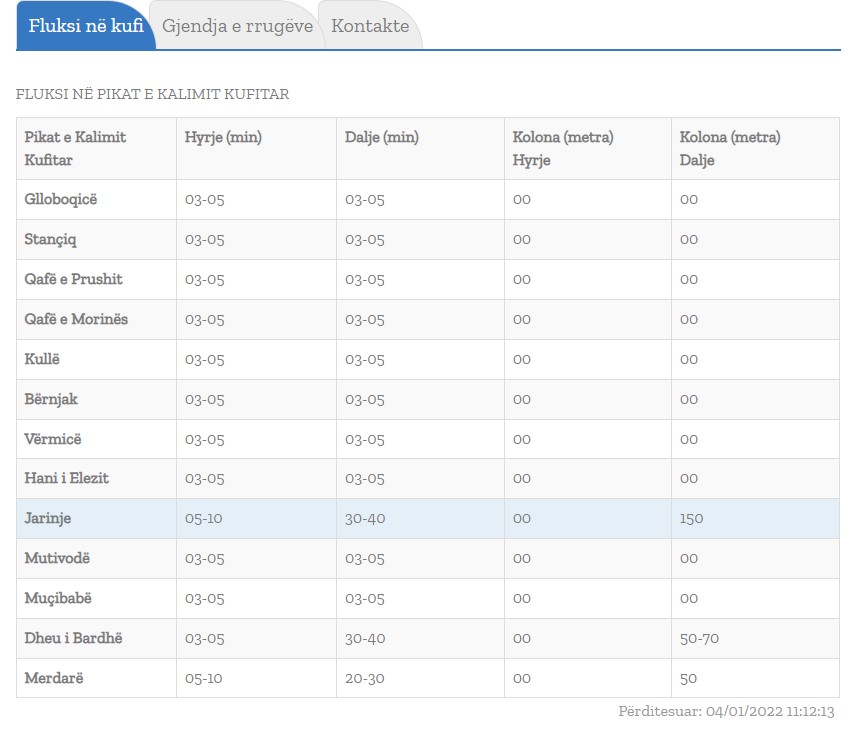Click Qafë e Prushit in the table

[x=73, y=279]
